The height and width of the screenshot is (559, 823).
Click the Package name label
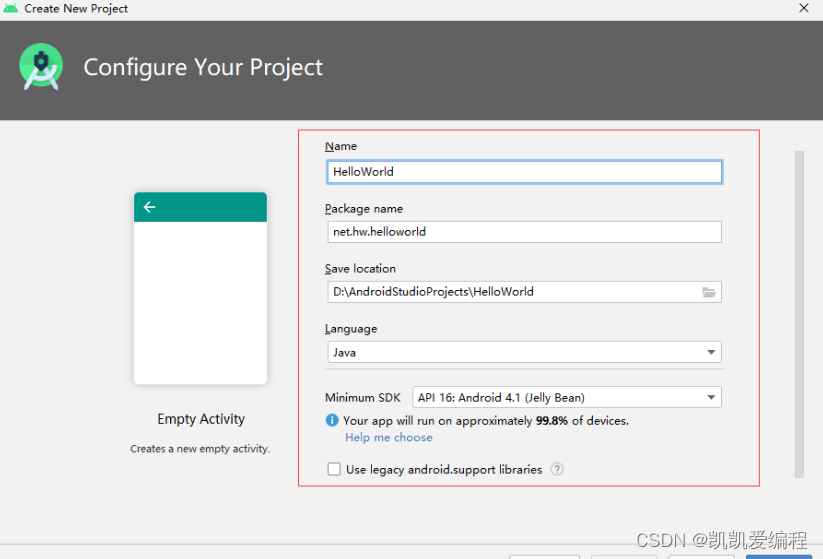(x=364, y=208)
